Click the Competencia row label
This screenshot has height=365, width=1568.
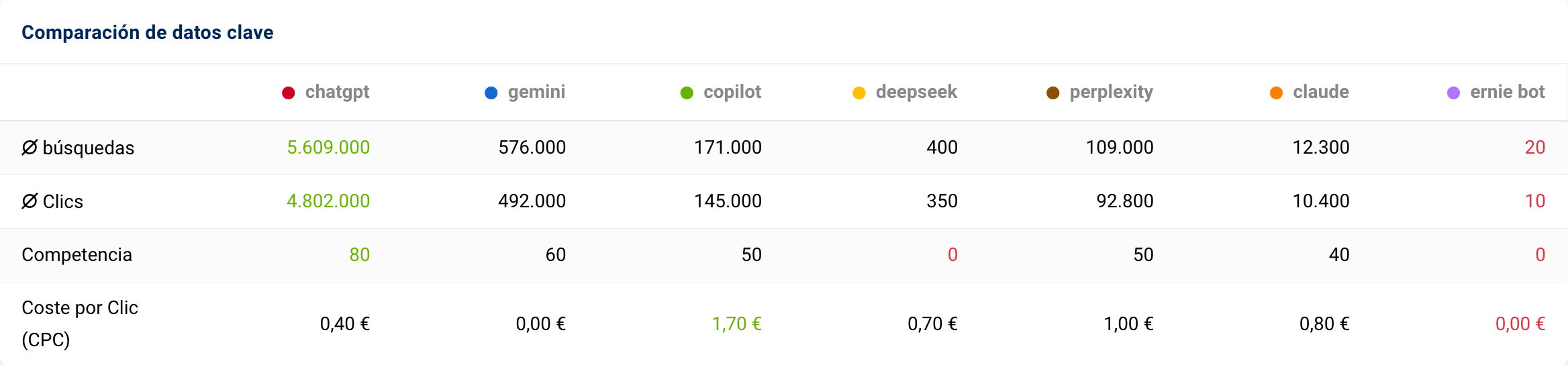point(77,255)
